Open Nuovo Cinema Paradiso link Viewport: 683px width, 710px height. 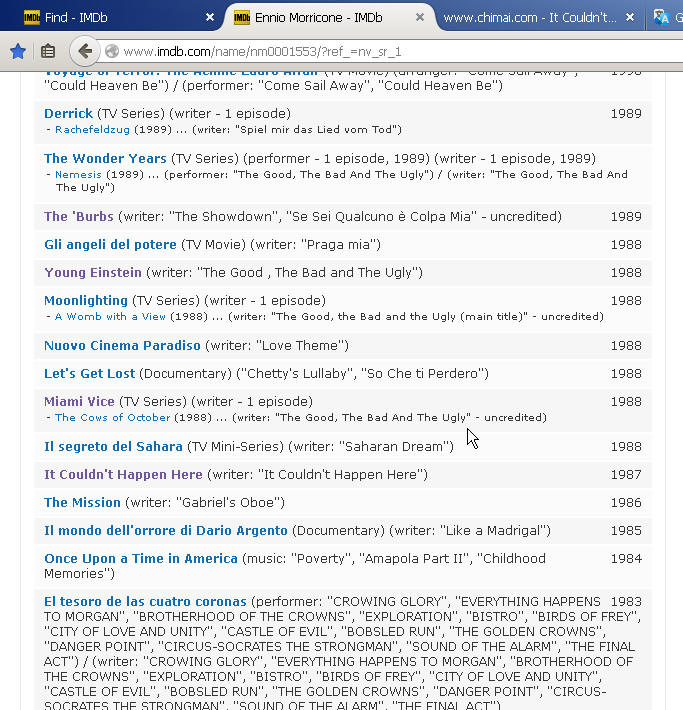click(122, 345)
